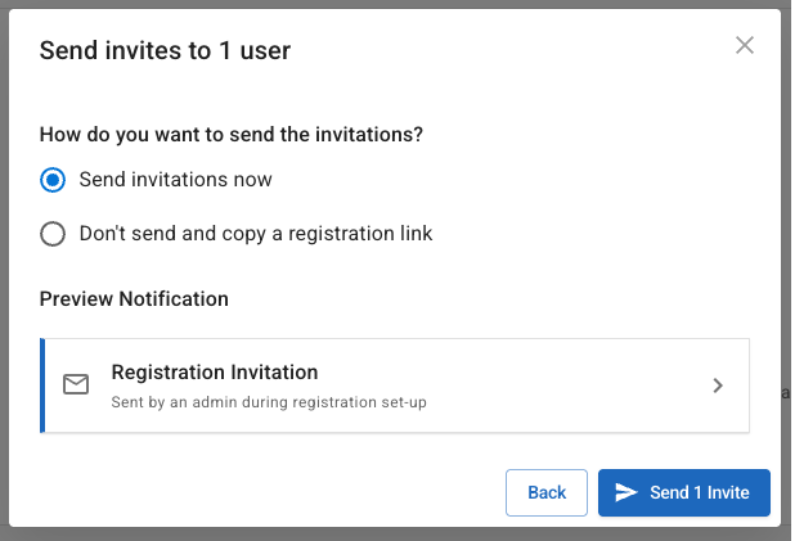
Task: Close the Send invites dialog
Action: (x=744, y=45)
